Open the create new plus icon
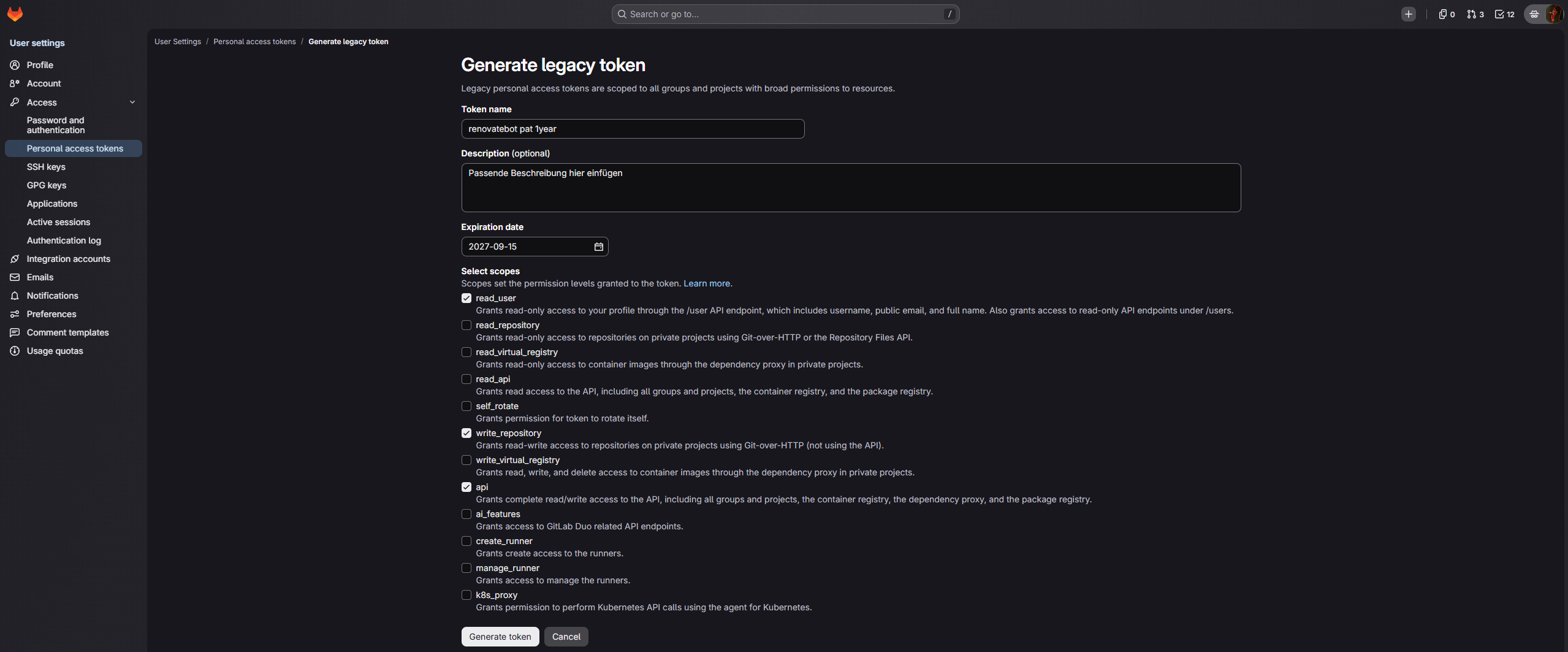The width and height of the screenshot is (1568, 652). (1408, 14)
